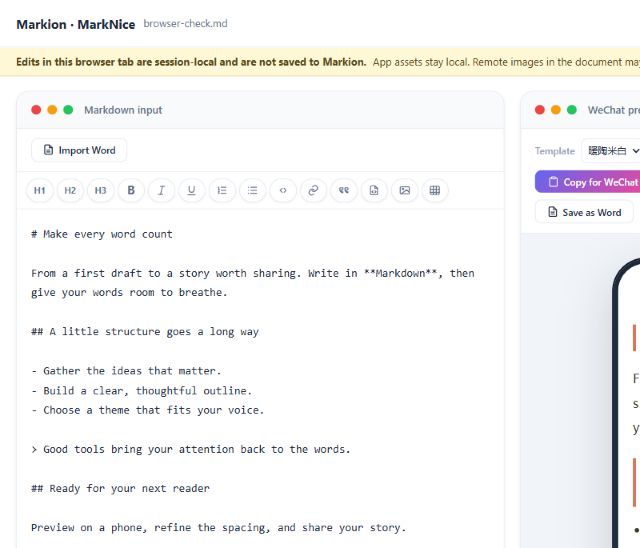640x548 pixels.
Task: Click the paragraph starting 'From a first draft'
Action: pos(253,283)
